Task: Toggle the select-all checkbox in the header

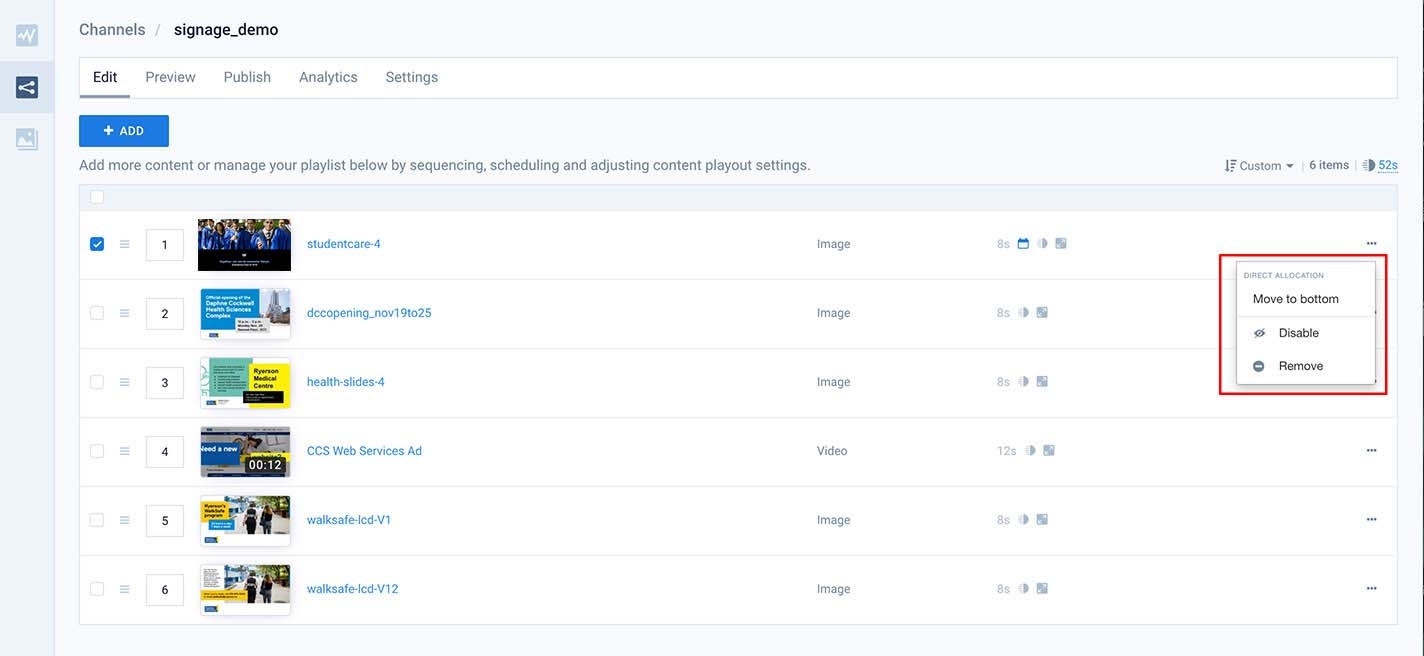Action: click(97, 197)
